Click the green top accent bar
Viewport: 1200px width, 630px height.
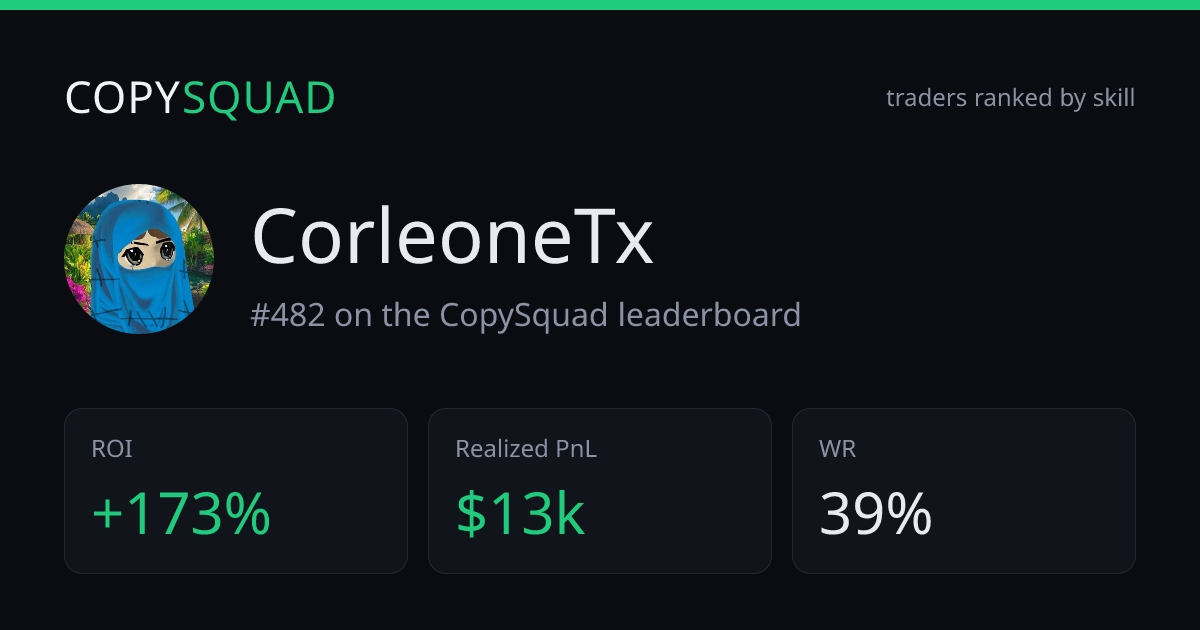pyautogui.click(x=600, y=5)
